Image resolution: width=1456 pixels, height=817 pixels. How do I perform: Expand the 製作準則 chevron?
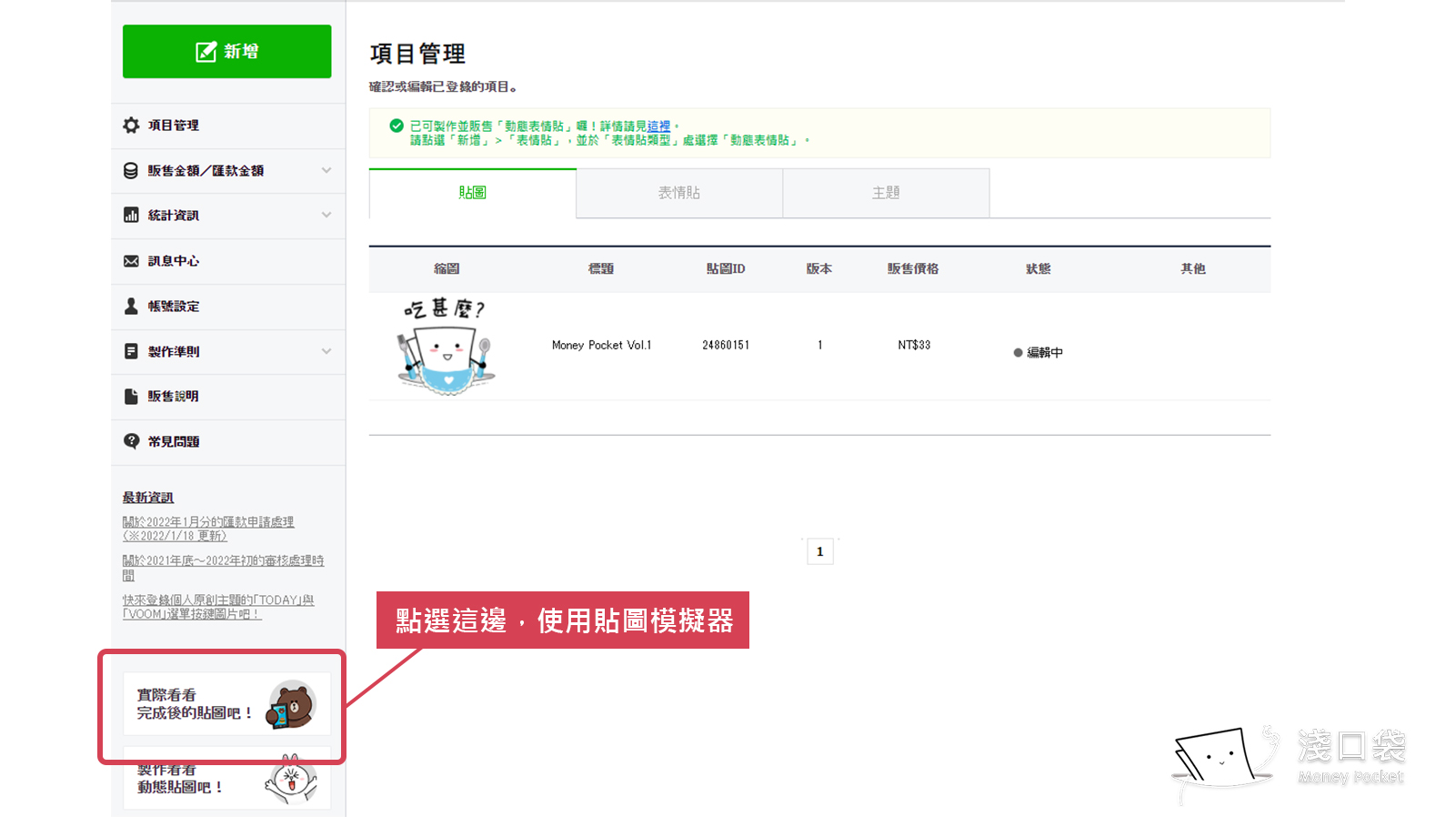326,351
